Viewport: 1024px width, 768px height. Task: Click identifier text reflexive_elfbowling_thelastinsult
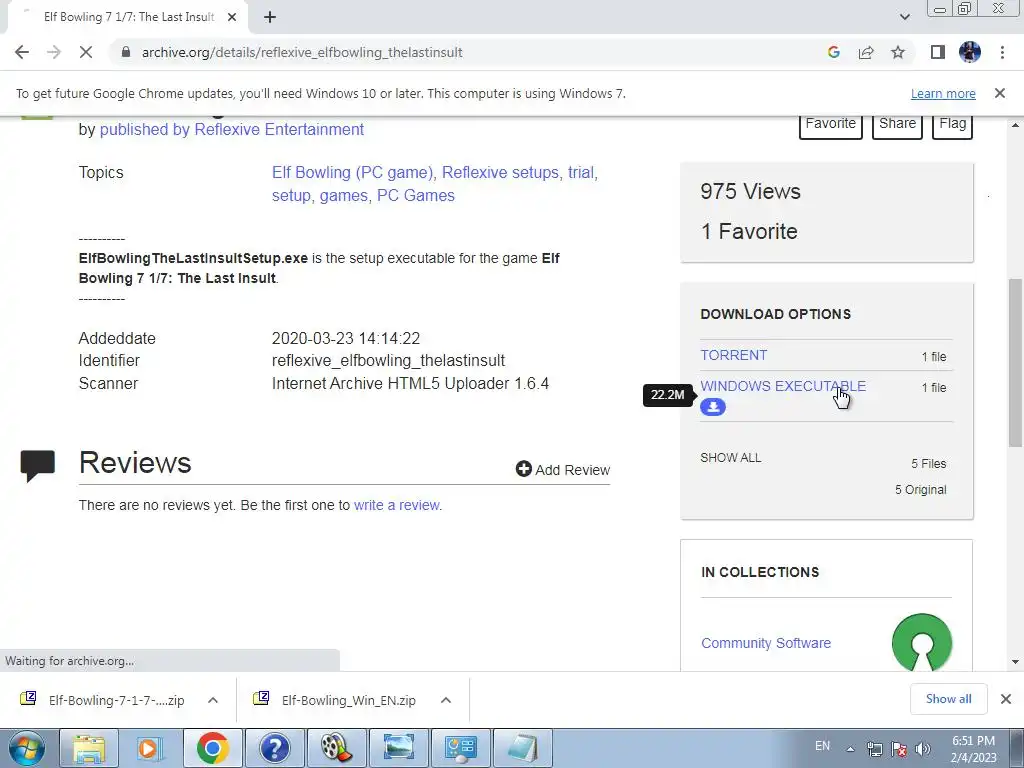click(x=388, y=360)
